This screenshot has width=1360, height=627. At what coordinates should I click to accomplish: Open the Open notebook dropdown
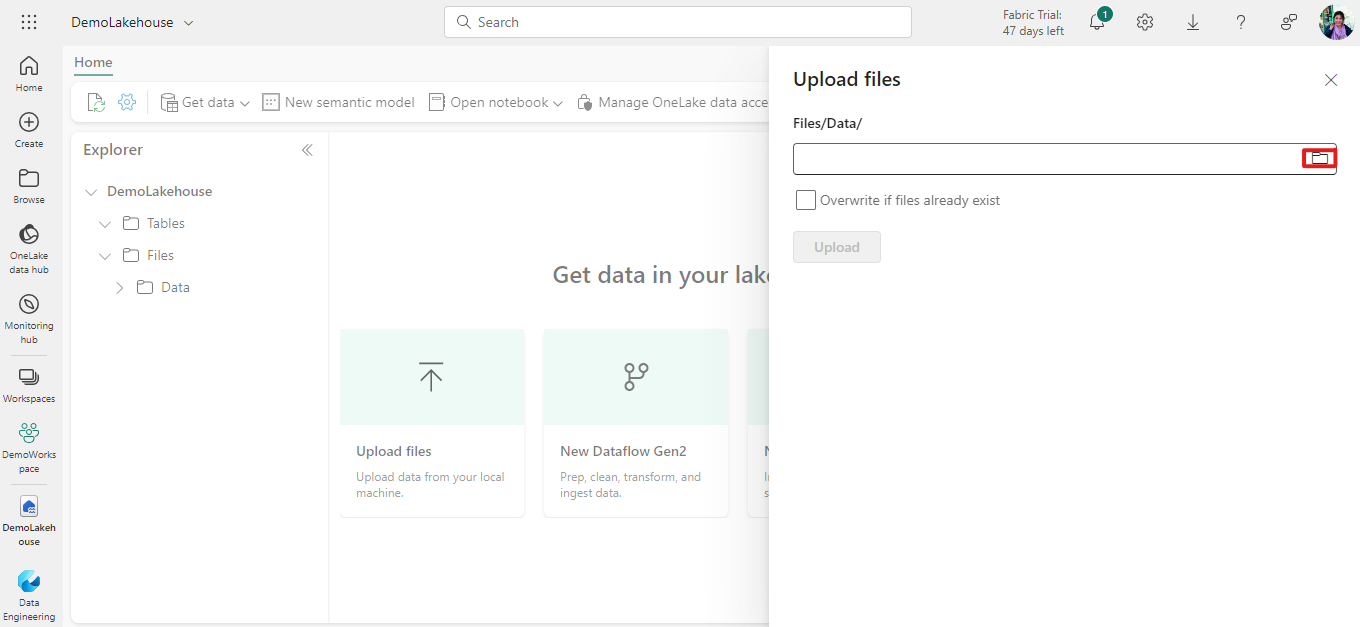(x=496, y=102)
